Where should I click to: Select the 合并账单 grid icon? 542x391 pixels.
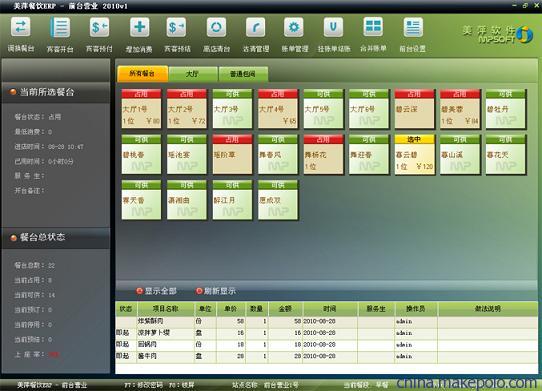coord(373,27)
